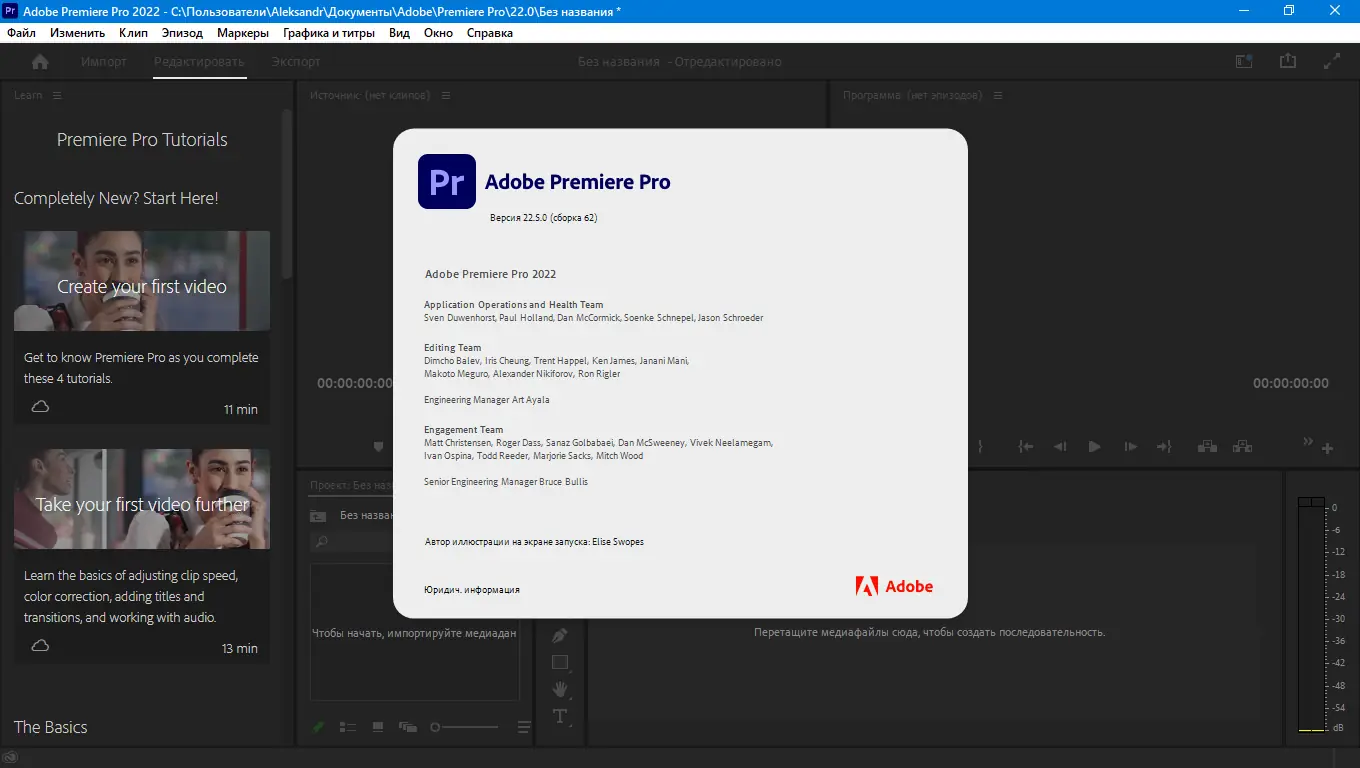
Task: Open the Эпизод menu
Action: tap(182, 33)
